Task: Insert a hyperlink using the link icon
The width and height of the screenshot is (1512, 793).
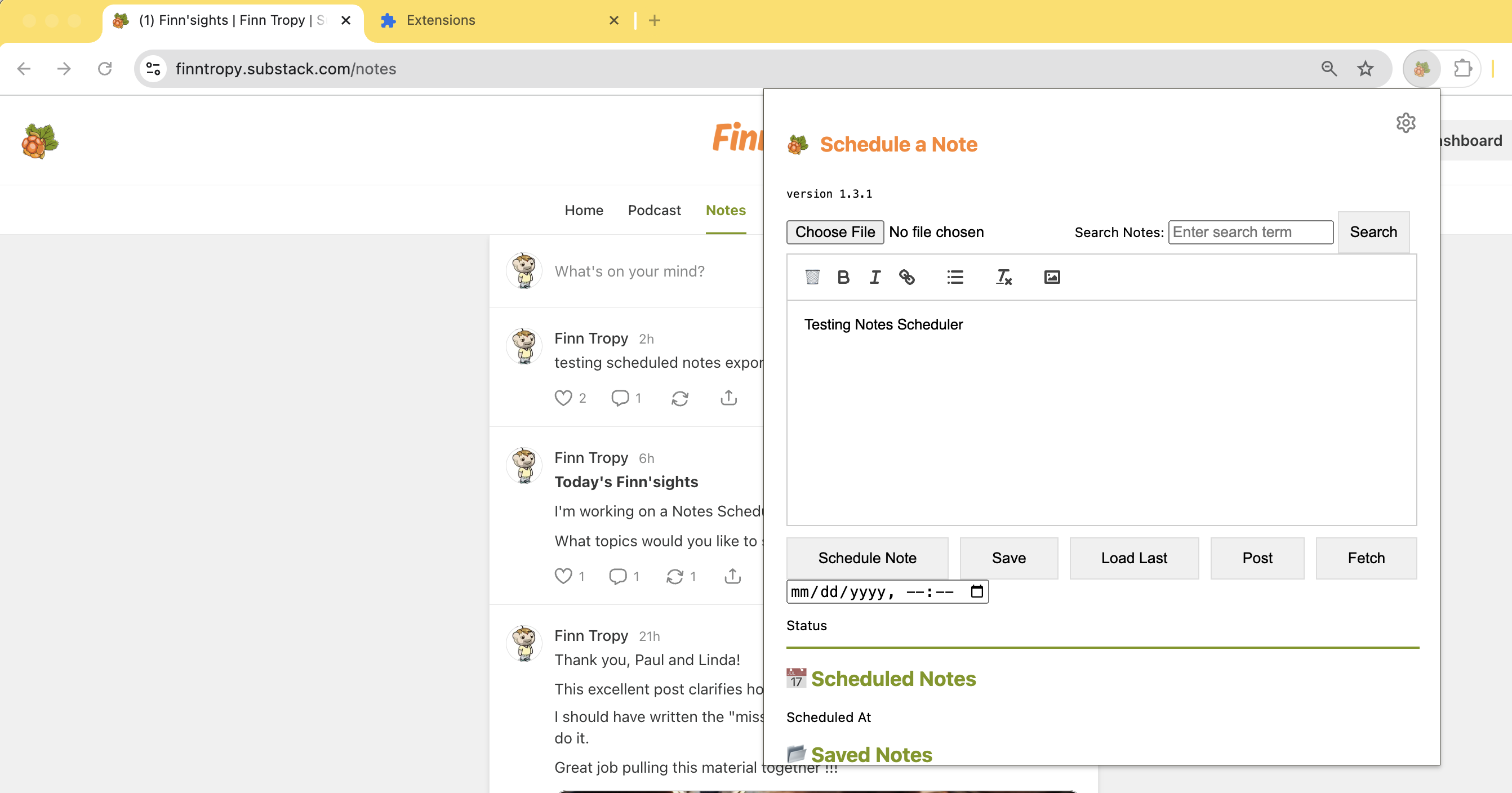Action: pos(907,277)
